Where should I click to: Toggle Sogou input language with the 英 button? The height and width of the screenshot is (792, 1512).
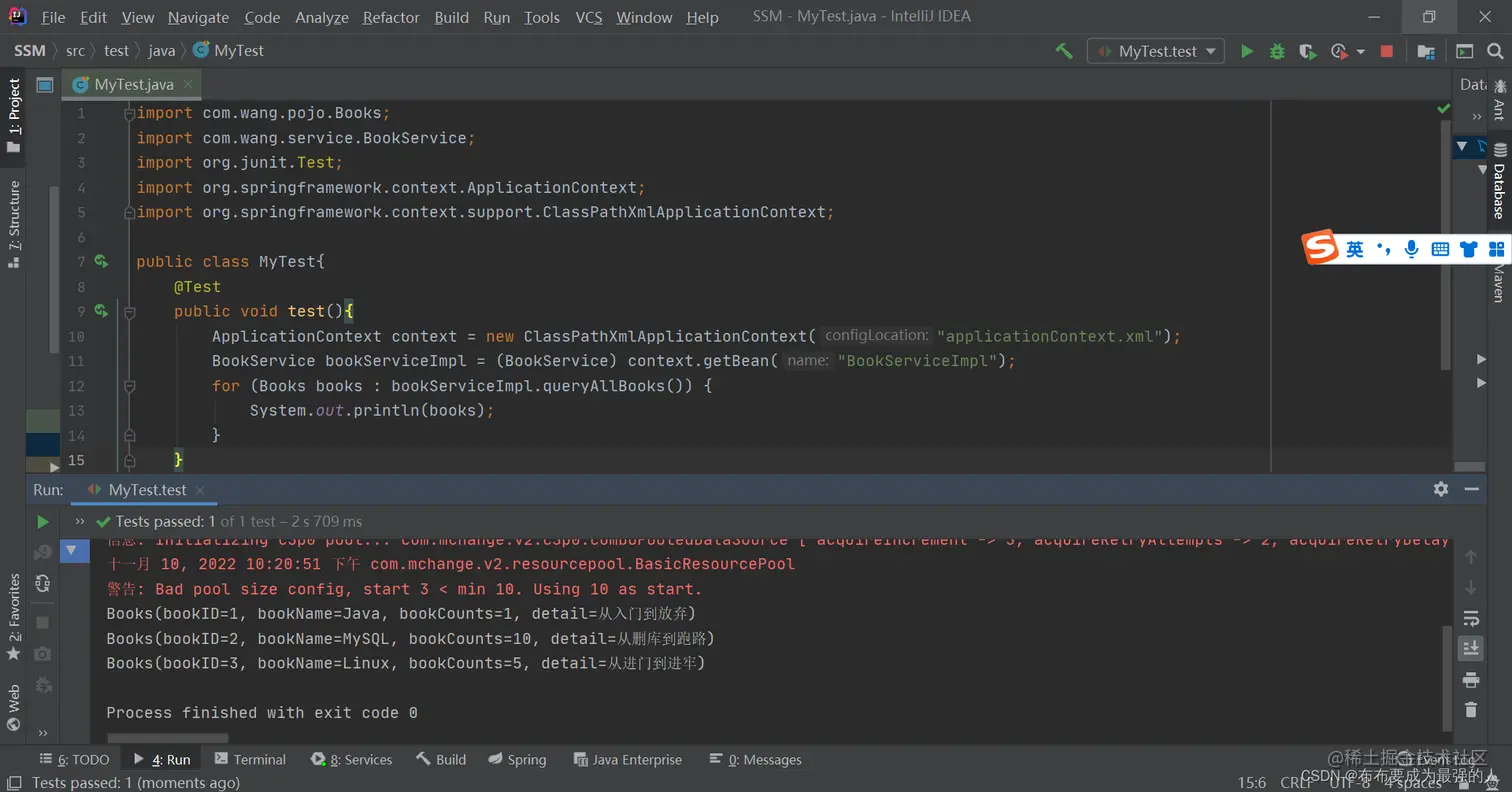1354,249
